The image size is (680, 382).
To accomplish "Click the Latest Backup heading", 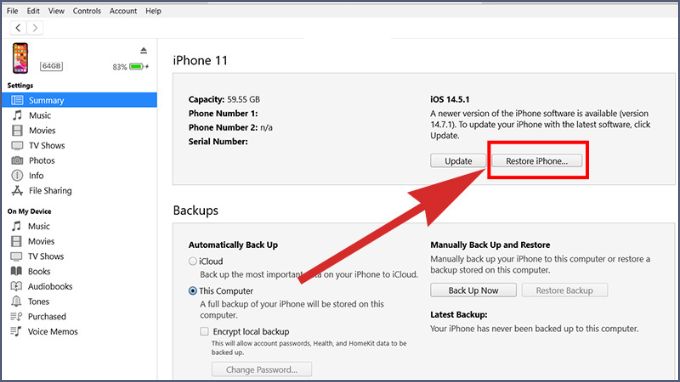I will pyautogui.click(x=458, y=314).
